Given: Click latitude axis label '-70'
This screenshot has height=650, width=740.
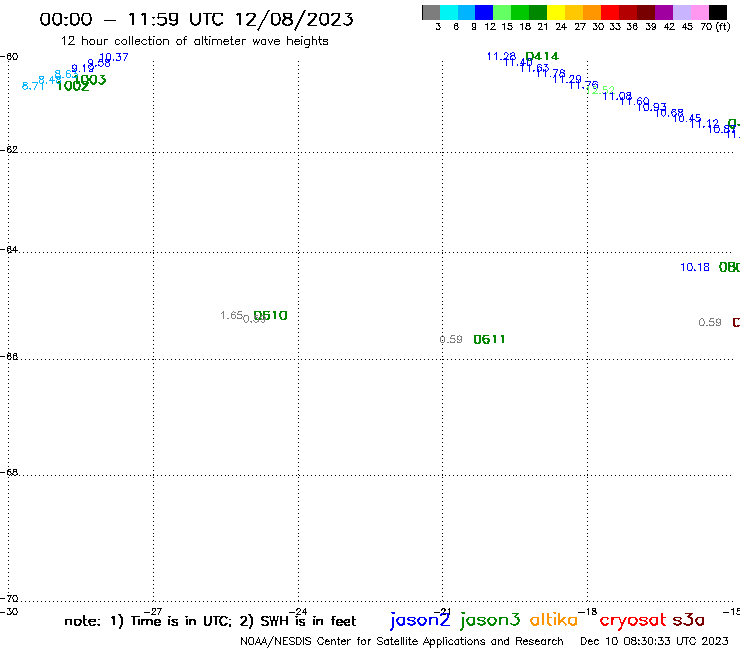Looking at the screenshot, I should (x=9, y=599).
